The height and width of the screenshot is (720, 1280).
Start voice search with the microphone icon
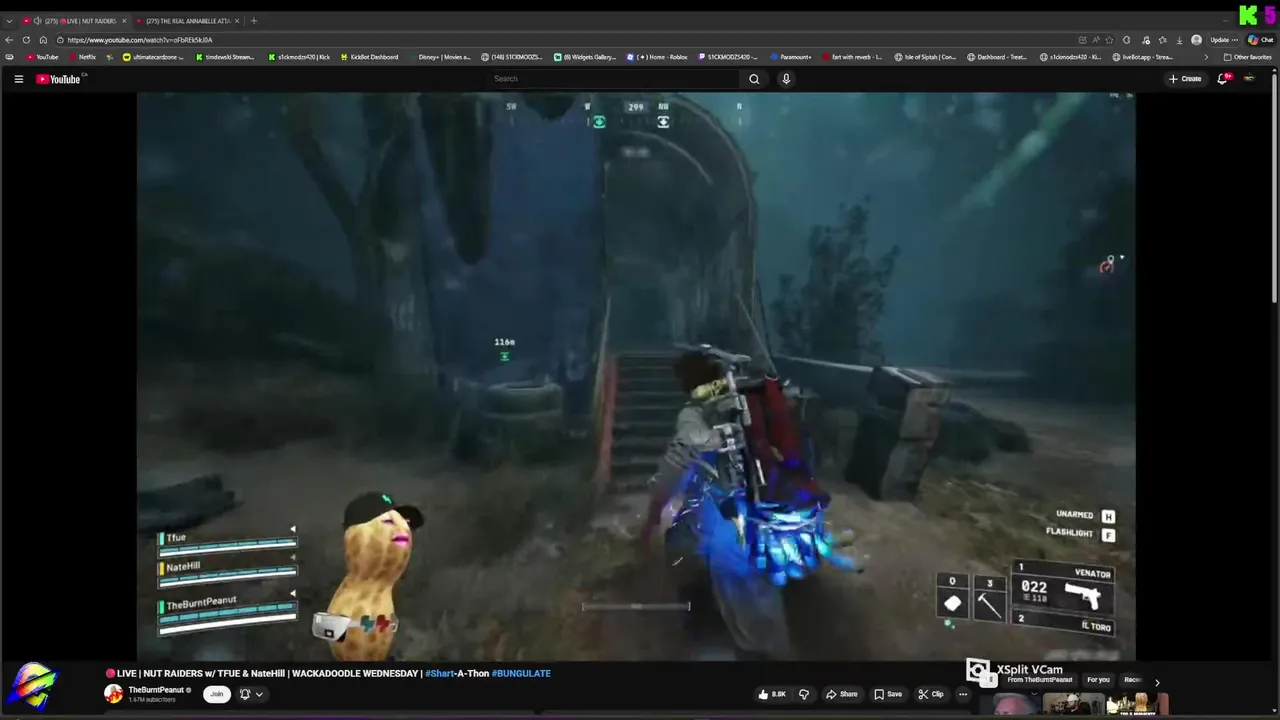click(x=786, y=79)
